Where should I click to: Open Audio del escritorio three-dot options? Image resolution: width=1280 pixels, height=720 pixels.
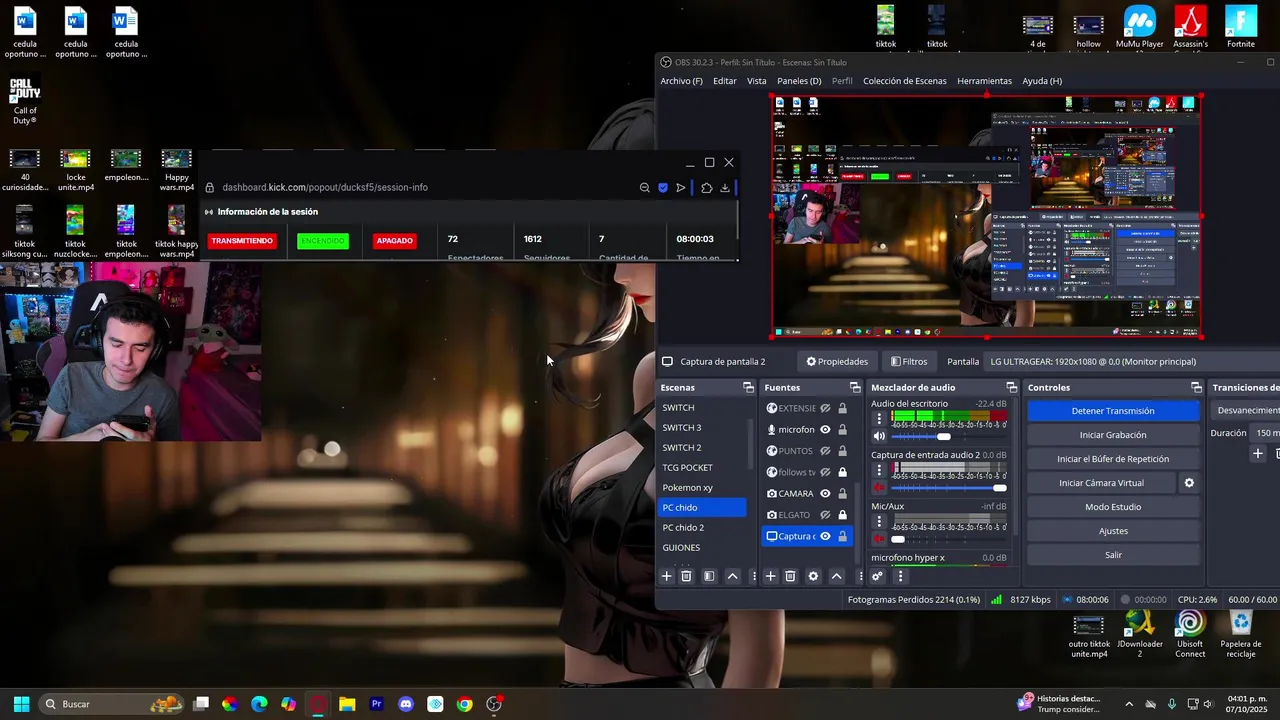[x=879, y=419]
